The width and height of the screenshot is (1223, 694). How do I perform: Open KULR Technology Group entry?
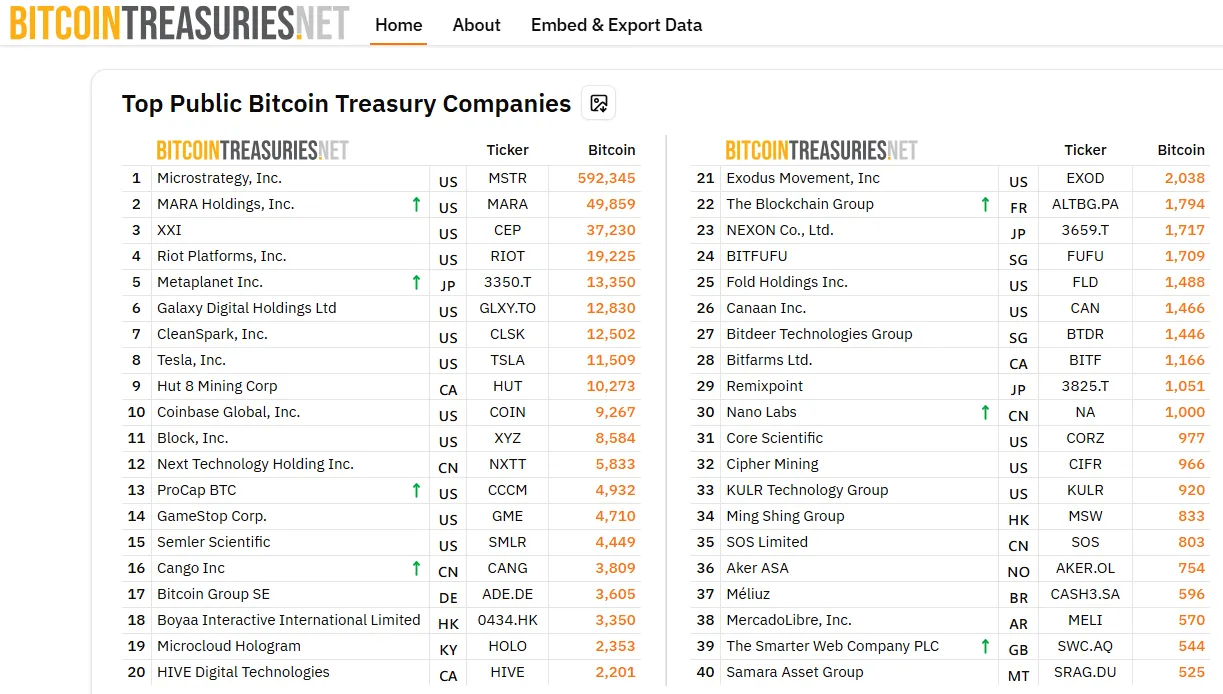[x=807, y=490]
